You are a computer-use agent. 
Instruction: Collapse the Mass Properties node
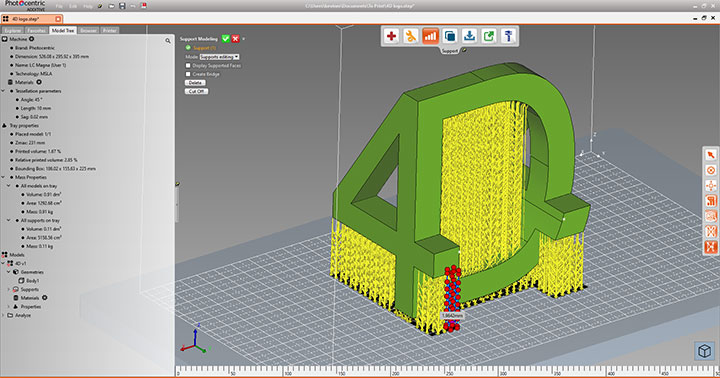tap(4, 177)
